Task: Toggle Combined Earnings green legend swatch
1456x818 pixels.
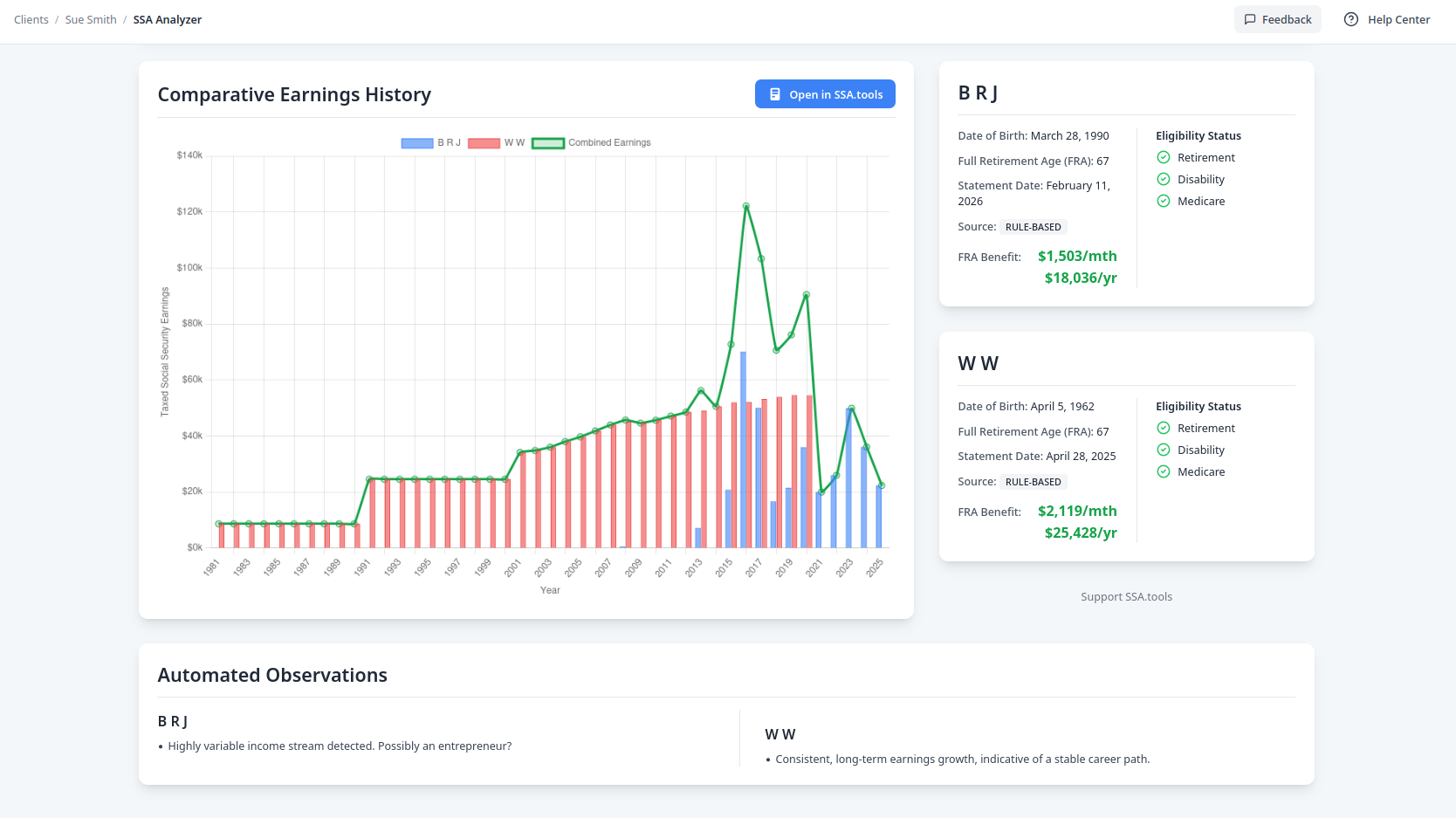Action: click(548, 143)
